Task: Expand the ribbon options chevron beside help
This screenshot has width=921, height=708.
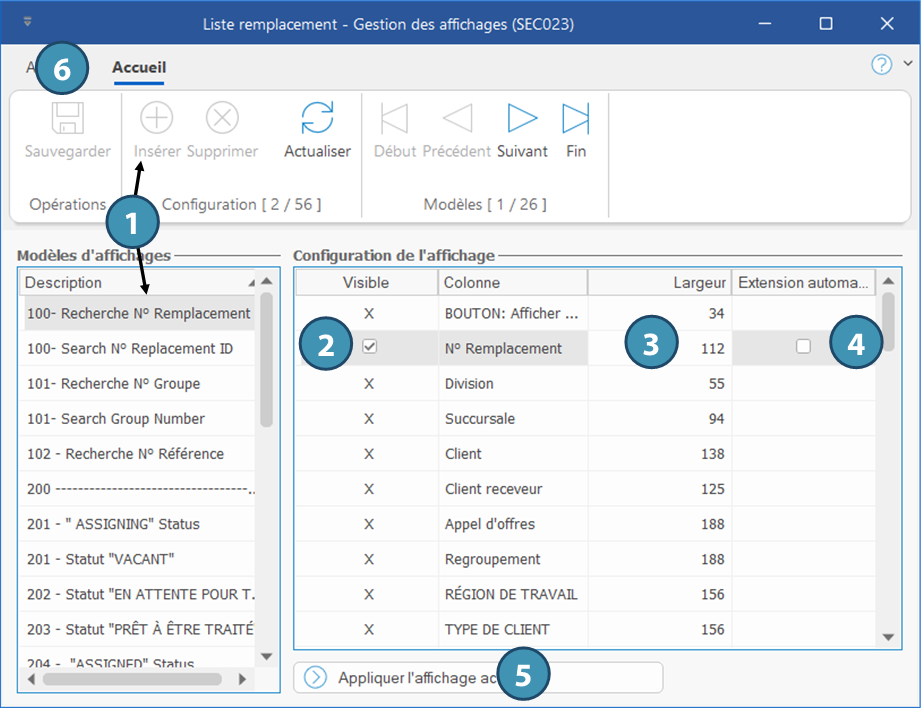Action: click(x=907, y=64)
